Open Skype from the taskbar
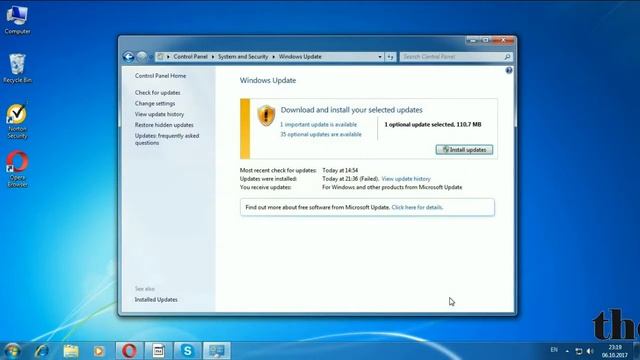The width and height of the screenshot is (640, 360). [187, 351]
